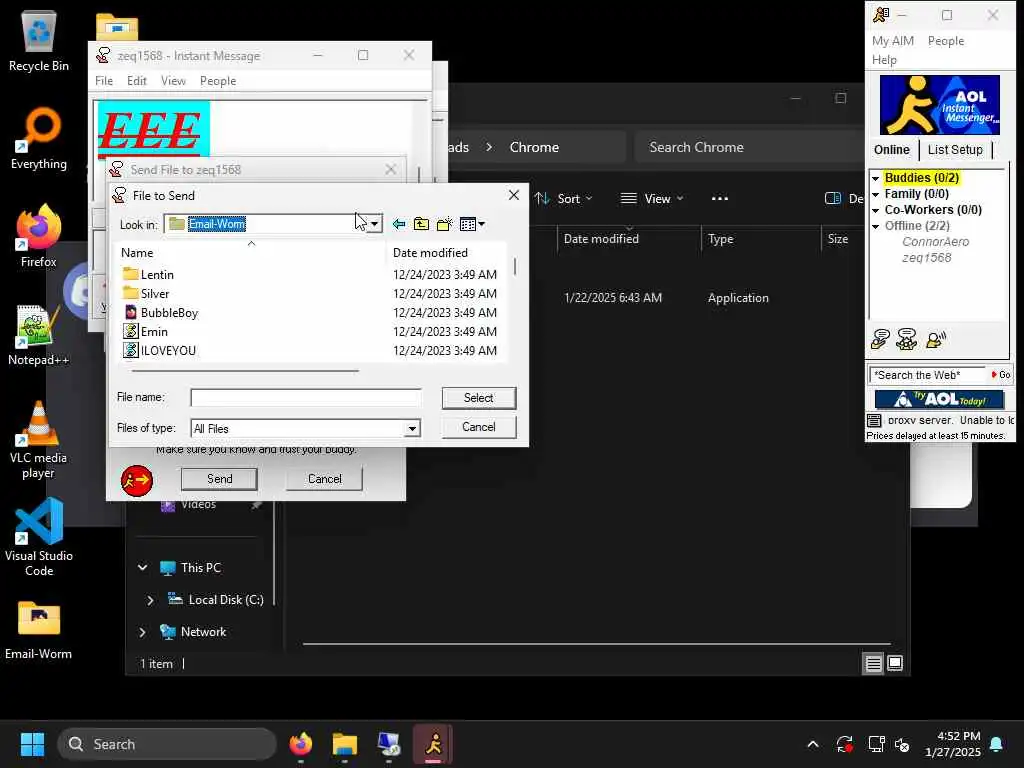Expand Network in navigation pane
Image resolution: width=1024 pixels, height=768 pixels.
(x=142, y=632)
